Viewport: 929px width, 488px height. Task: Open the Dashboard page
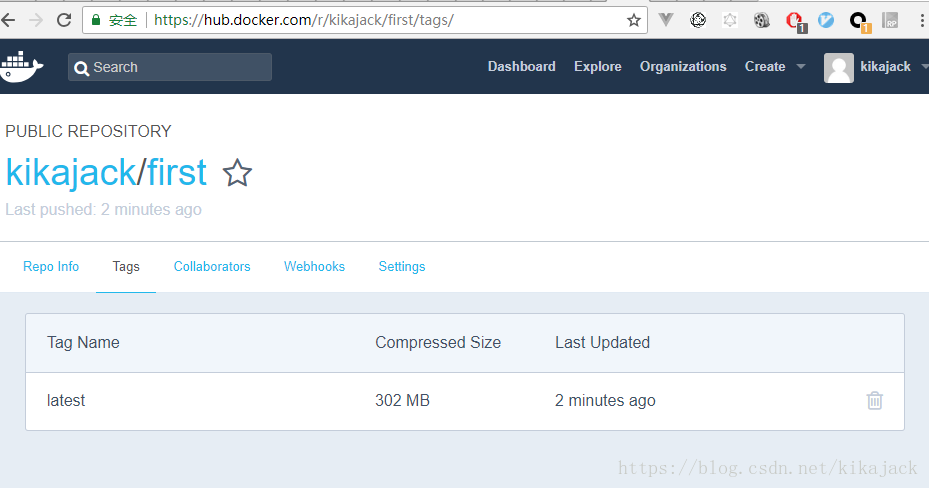521,66
